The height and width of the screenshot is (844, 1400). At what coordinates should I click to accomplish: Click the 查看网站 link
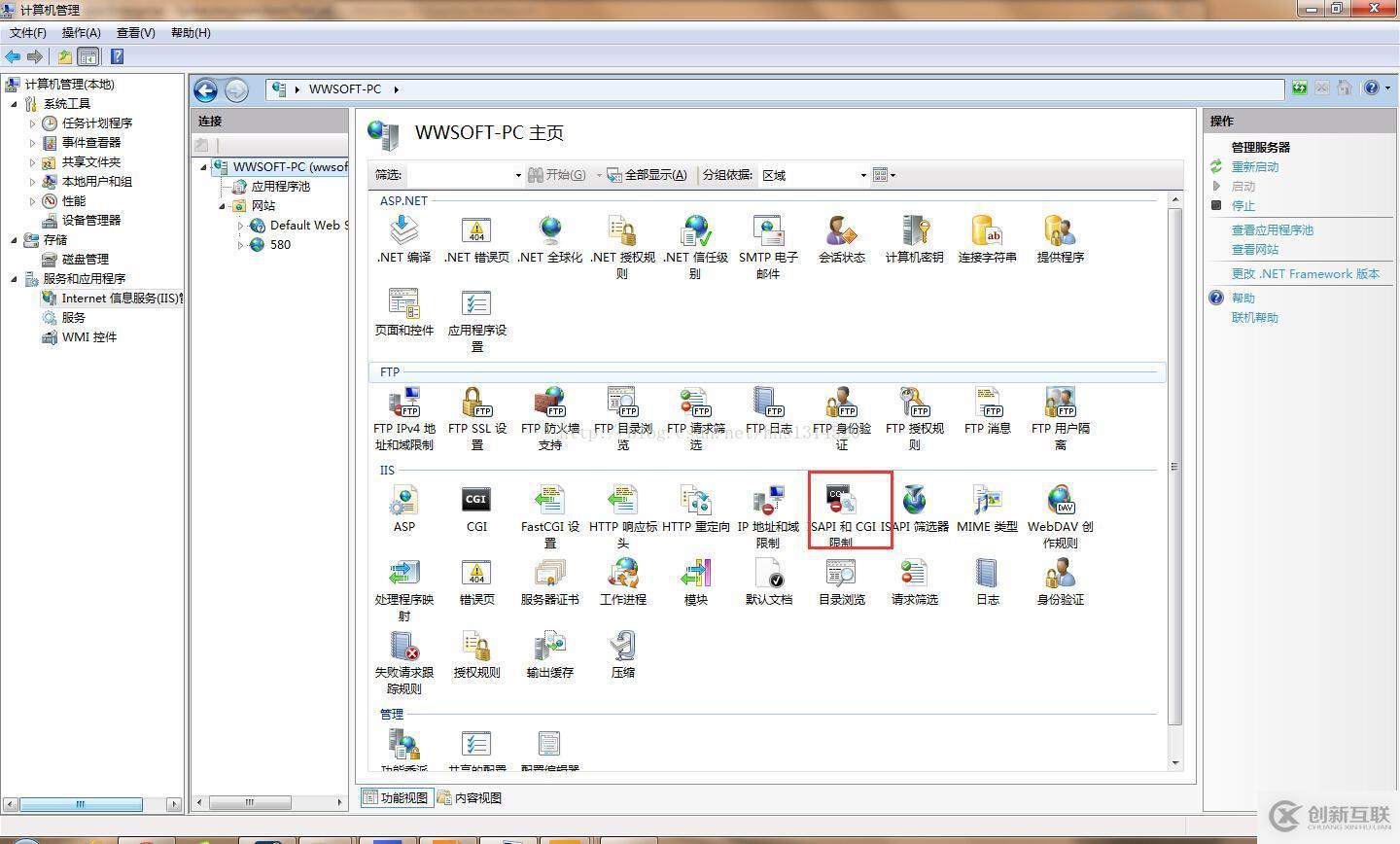coord(1255,250)
